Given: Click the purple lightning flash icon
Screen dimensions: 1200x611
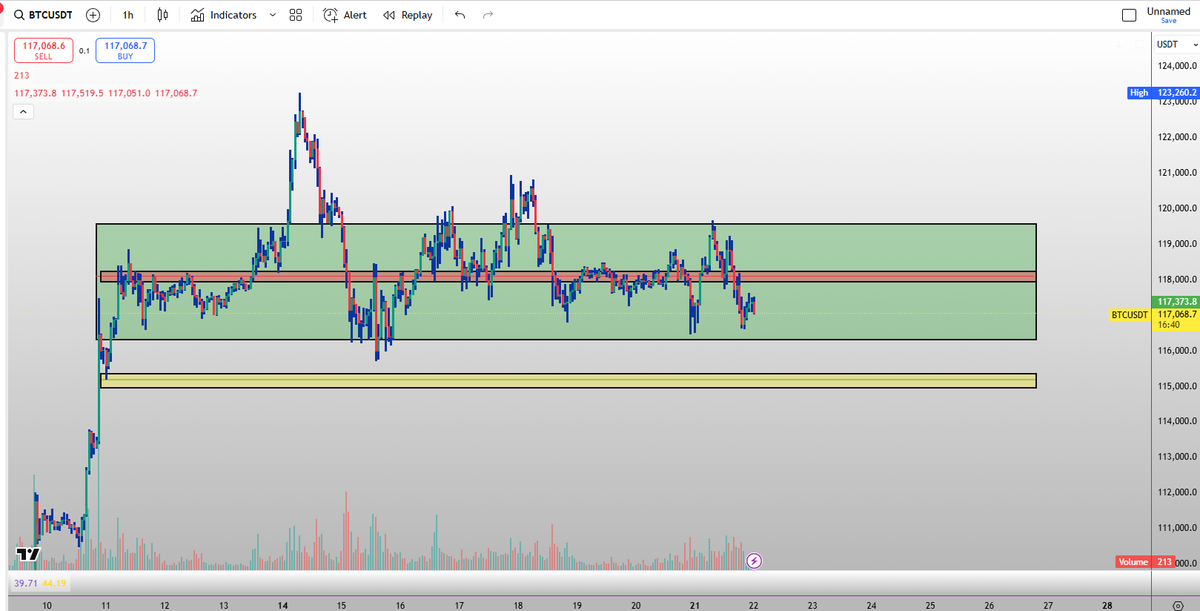Looking at the screenshot, I should pos(755,562).
